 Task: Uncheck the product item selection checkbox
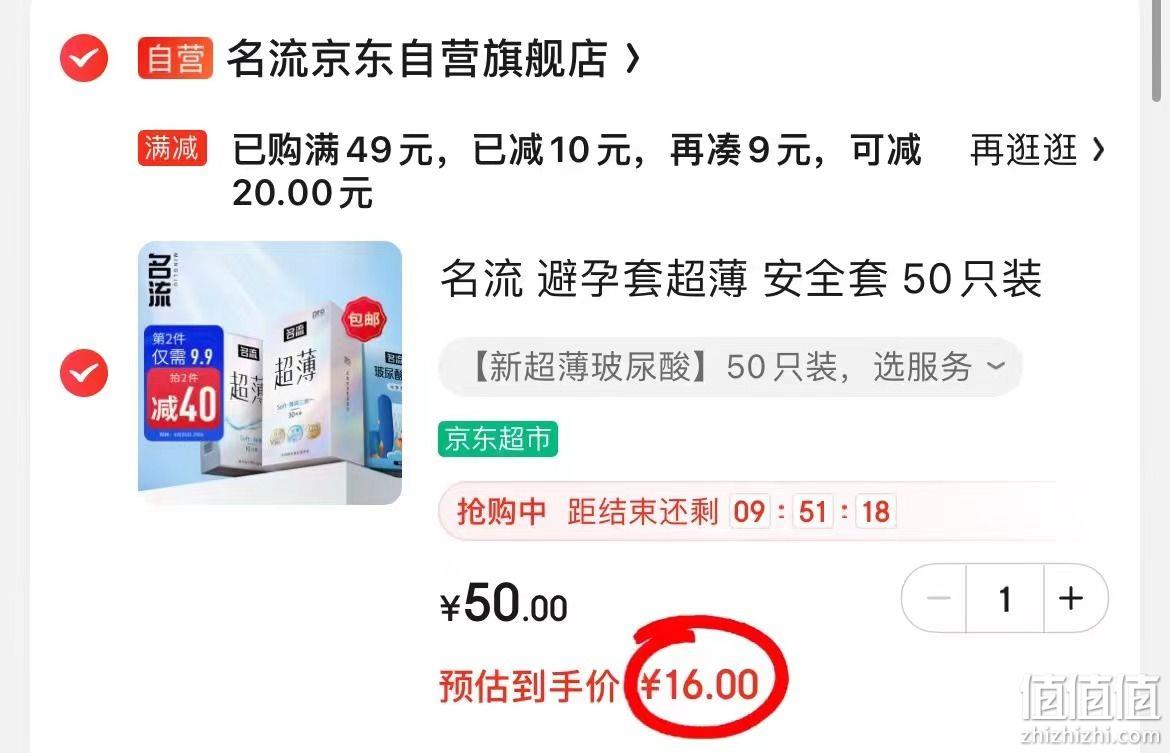[x=84, y=372]
